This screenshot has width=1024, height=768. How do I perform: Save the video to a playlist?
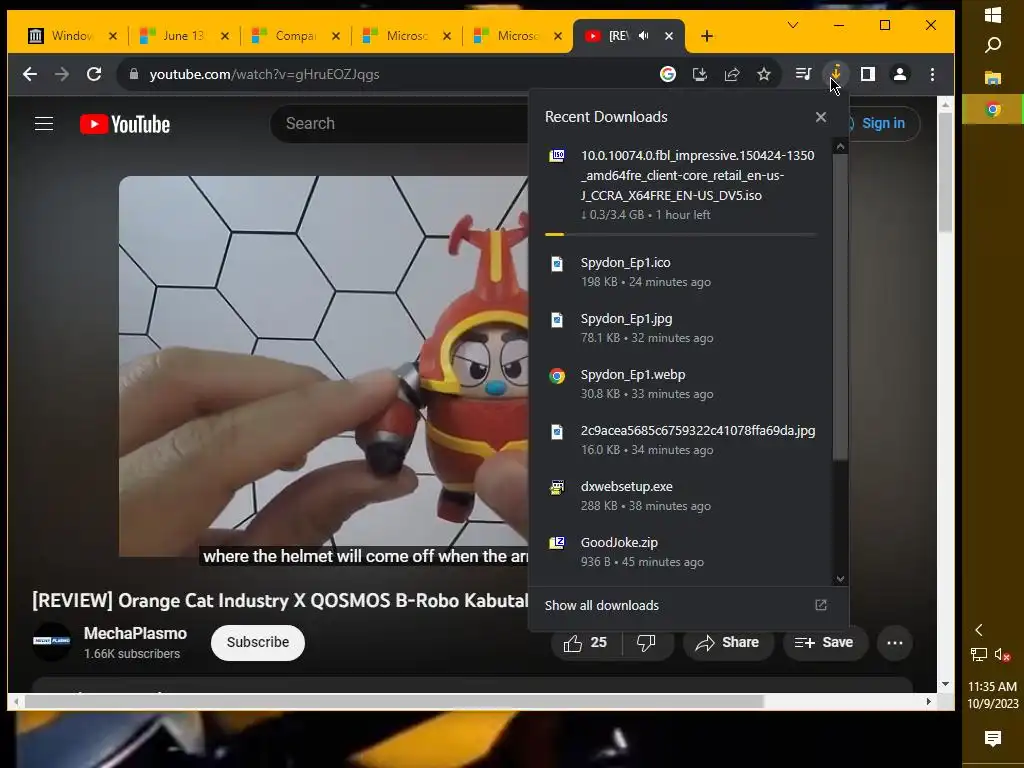[x=824, y=643]
